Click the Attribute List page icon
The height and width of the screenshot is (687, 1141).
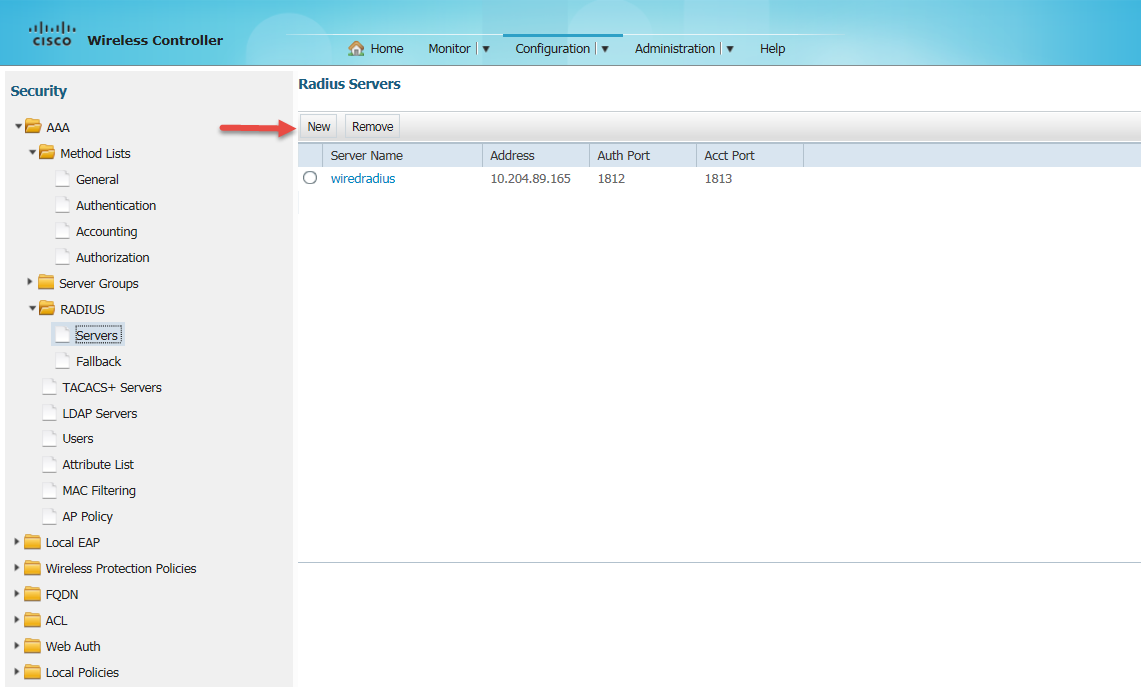click(49, 464)
